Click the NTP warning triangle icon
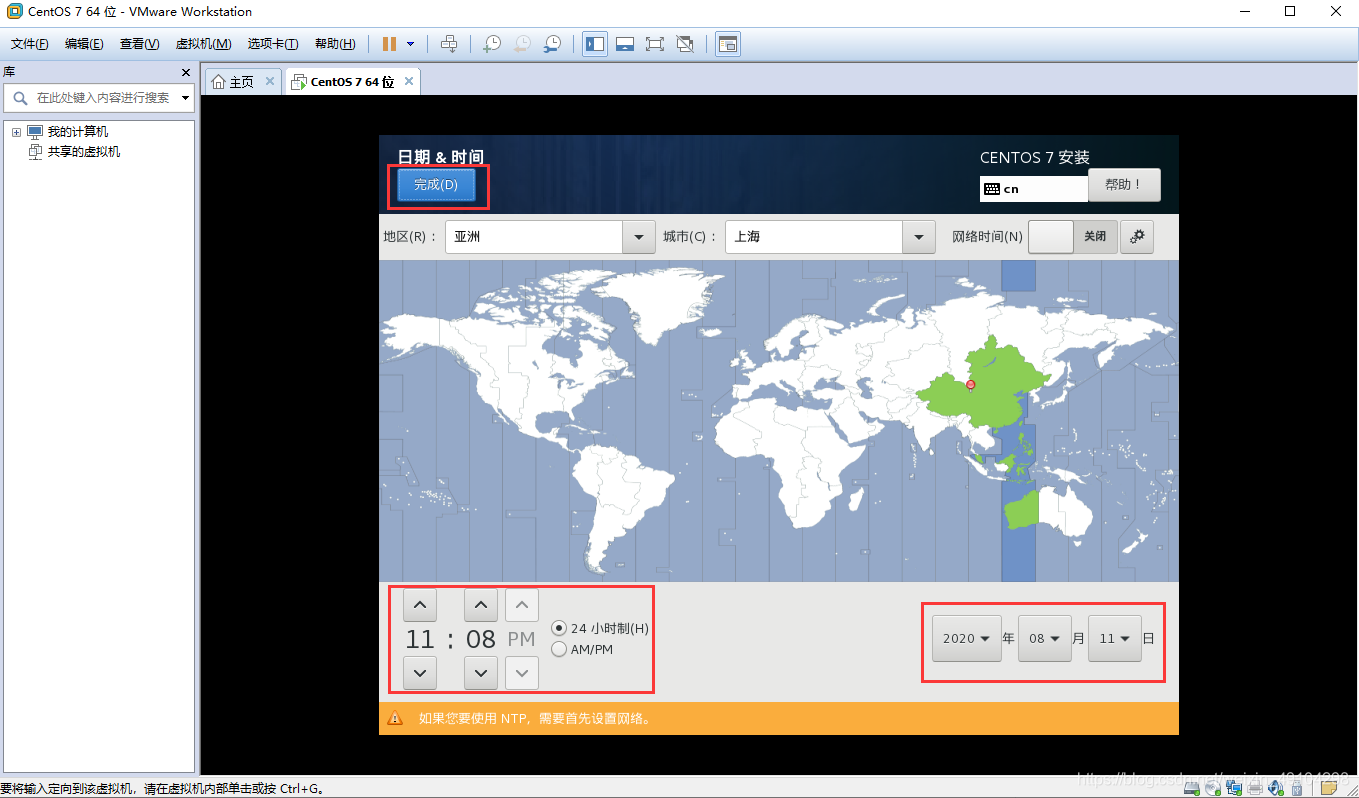 coord(396,718)
